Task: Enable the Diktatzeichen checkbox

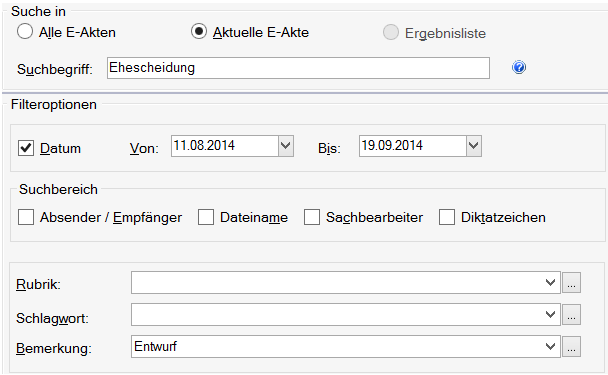Action: pos(447,217)
